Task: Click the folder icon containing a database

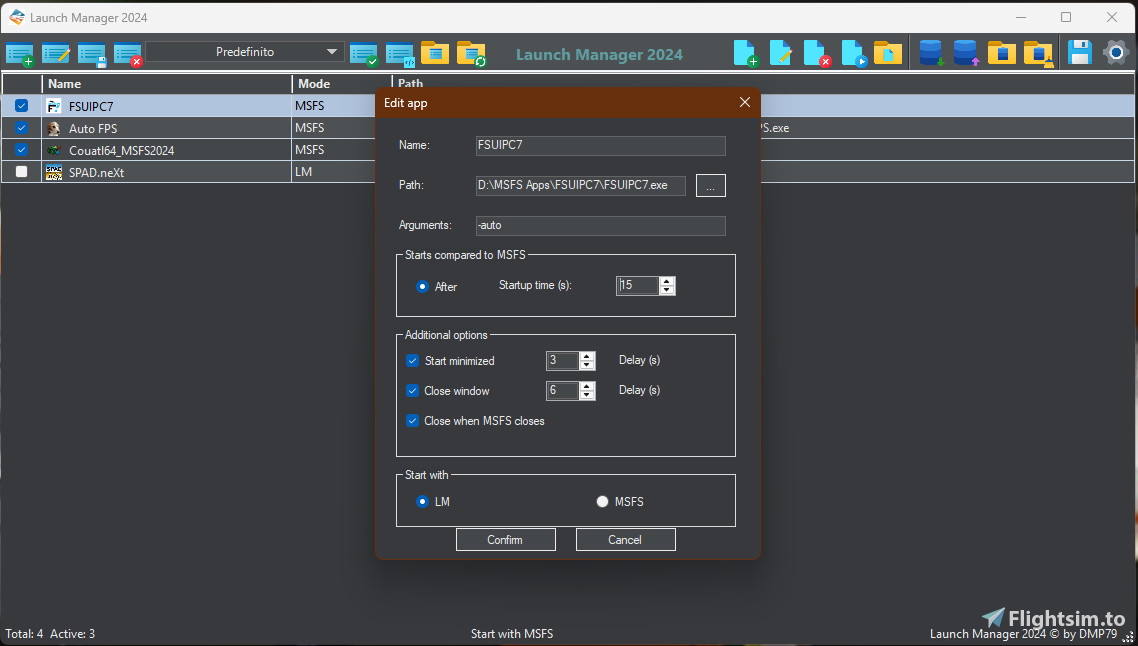Action: click(1002, 53)
